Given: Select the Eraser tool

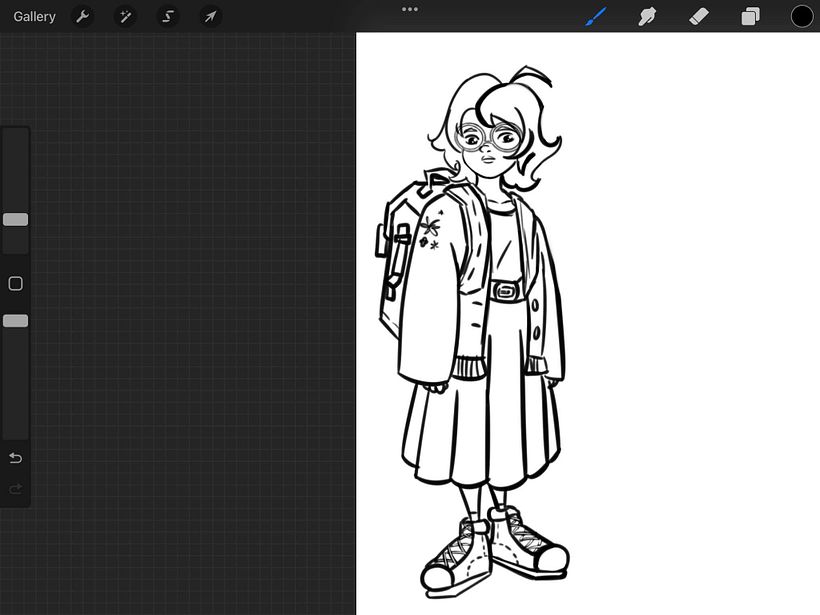Looking at the screenshot, I should (x=699, y=17).
